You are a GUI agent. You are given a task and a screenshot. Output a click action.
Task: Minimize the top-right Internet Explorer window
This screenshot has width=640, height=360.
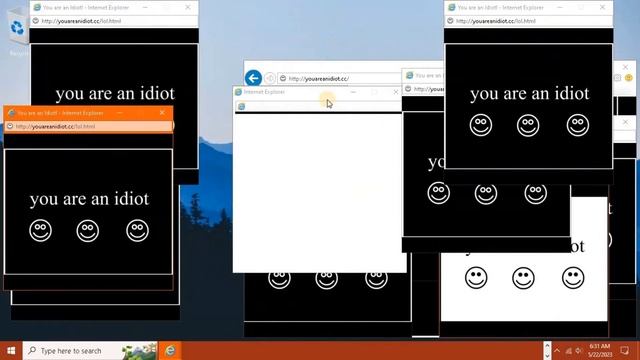560,7
